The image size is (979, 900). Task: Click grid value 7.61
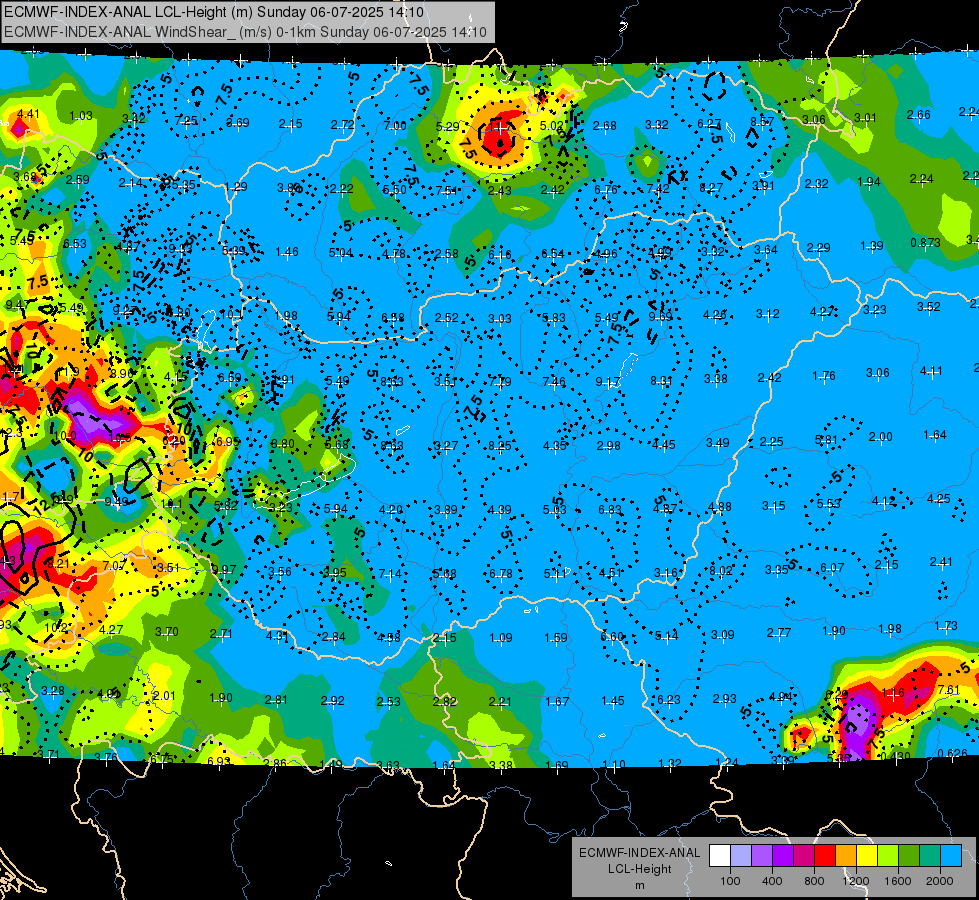[948, 690]
